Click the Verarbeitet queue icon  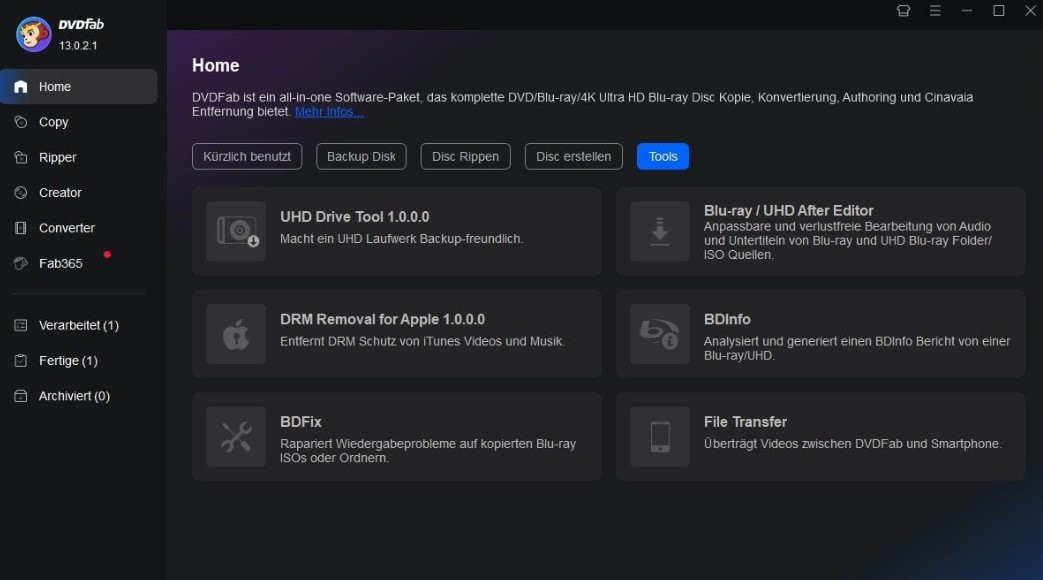21,325
